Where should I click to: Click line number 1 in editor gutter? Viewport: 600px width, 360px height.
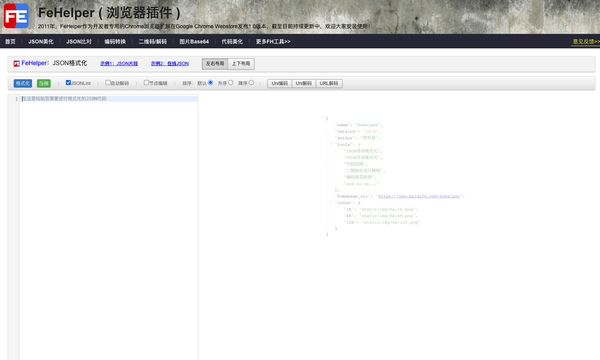(x=16, y=99)
